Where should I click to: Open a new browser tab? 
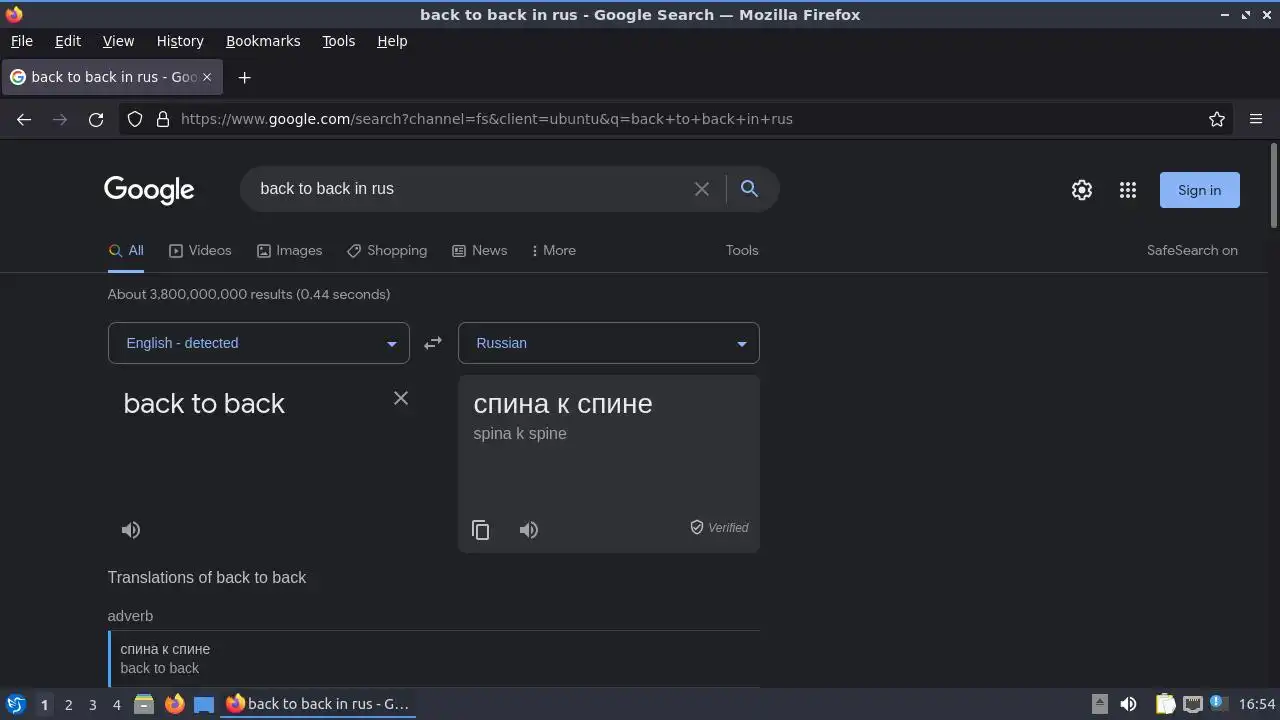coord(244,77)
